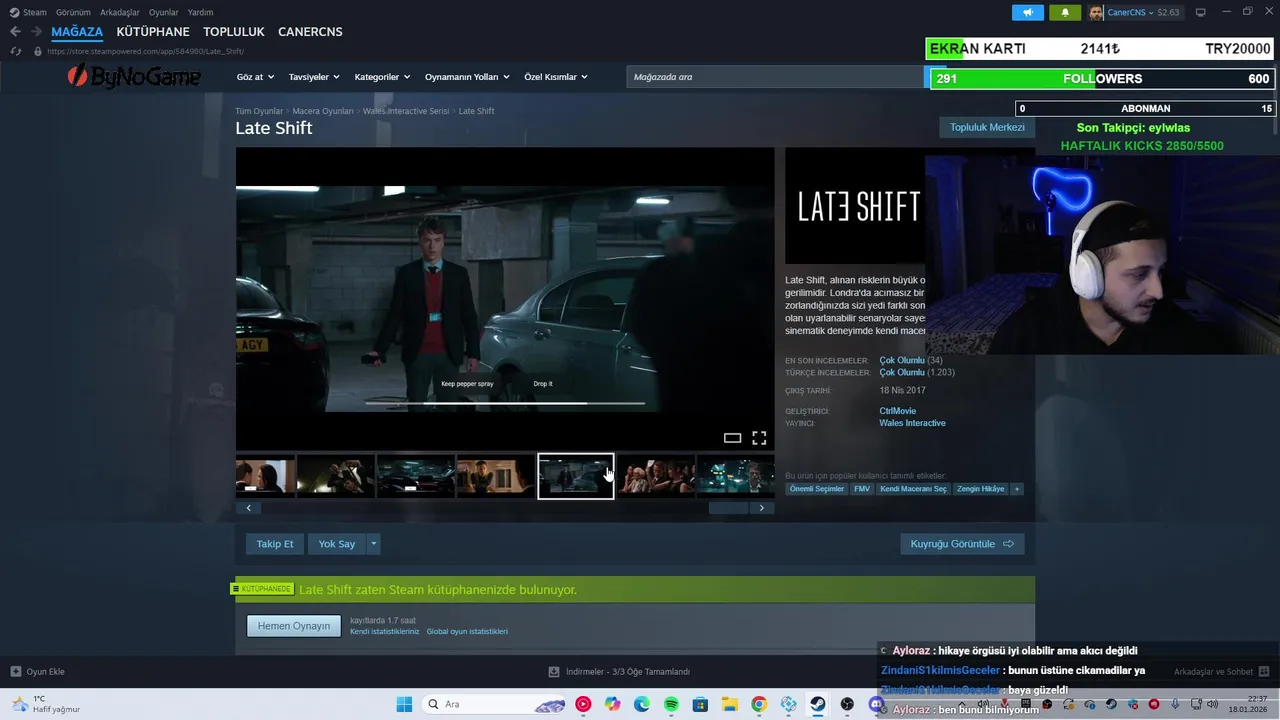Open the arrow dropdown beside Yok Say

[x=373, y=544]
